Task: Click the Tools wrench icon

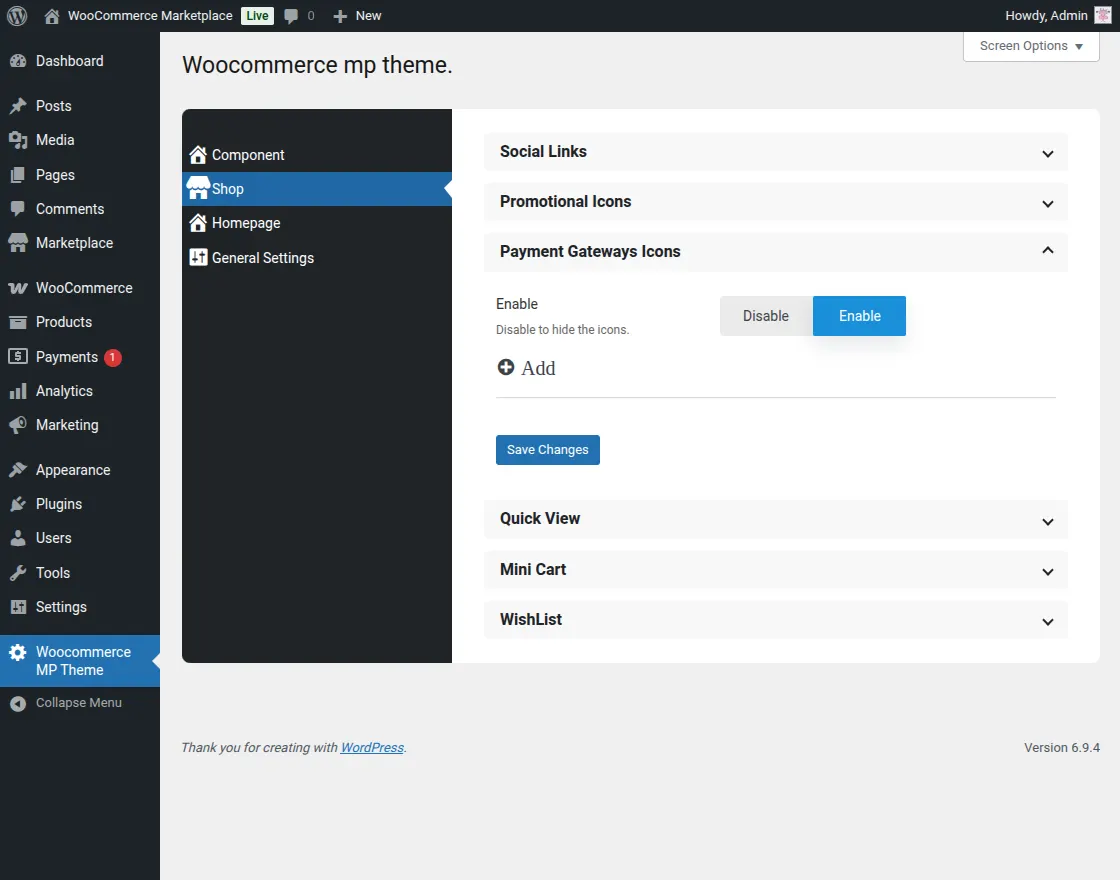Action: [x=18, y=573]
